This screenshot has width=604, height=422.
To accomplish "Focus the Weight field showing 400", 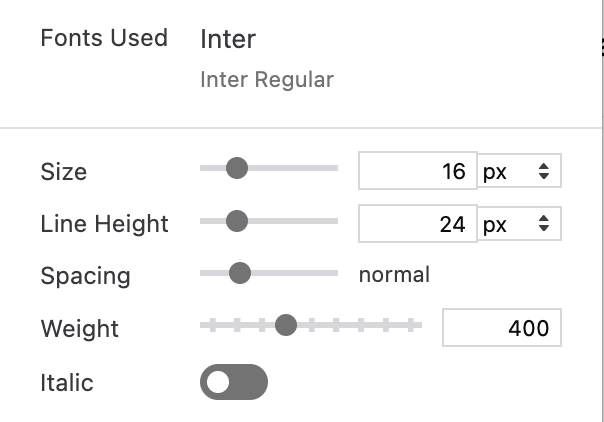I will coord(501,328).
